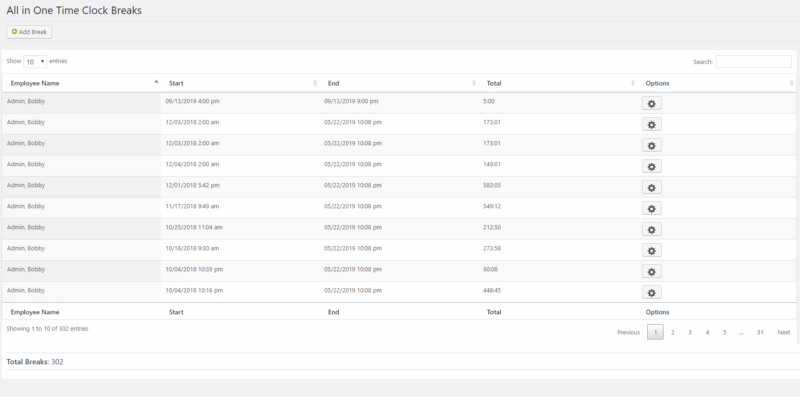The height and width of the screenshot is (397, 800).
Task: Go to pagination page 2
Action: 672,332
